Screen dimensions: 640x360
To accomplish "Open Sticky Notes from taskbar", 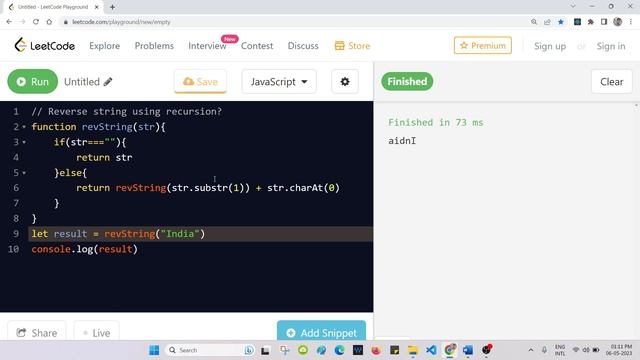I will click(394, 350).
